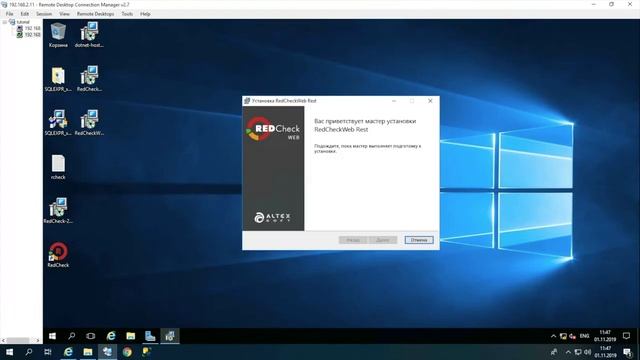The width and height of the screenshot is (640, 360).
Task: Select the disconnected 192.168 server with gray icon
Action: (29, 28)
